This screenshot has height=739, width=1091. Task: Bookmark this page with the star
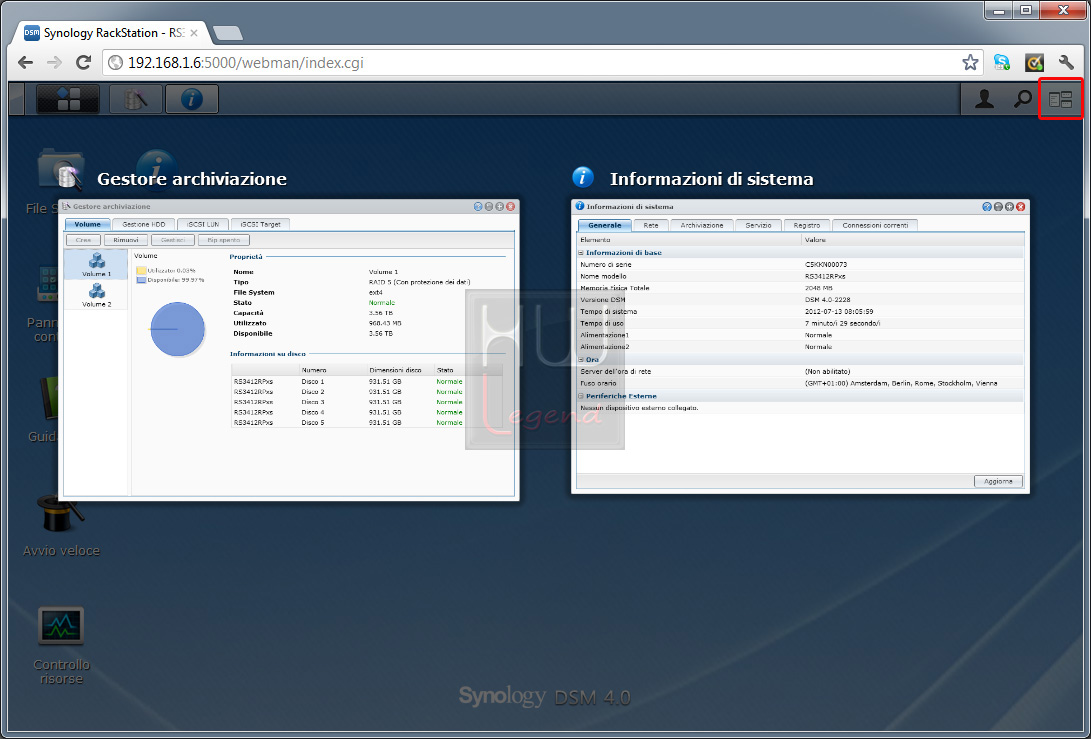click(970, 63)
